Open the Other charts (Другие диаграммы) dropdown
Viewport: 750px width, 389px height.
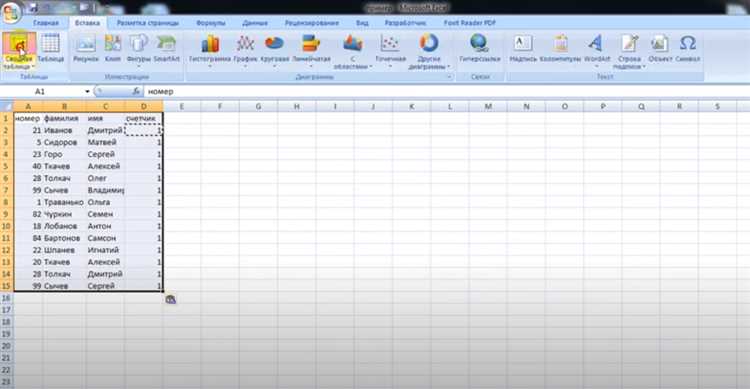[429, 52]
